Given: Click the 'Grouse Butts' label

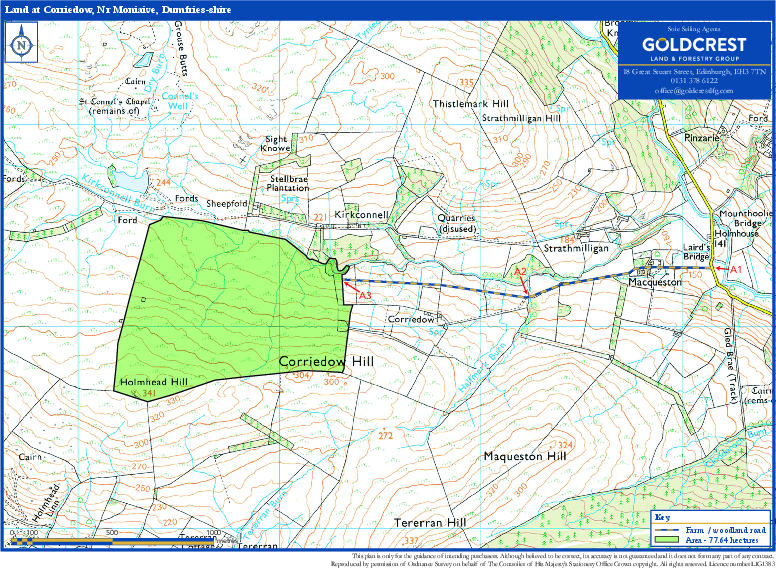Looking at the screenshot, I should tap(181, 48).
